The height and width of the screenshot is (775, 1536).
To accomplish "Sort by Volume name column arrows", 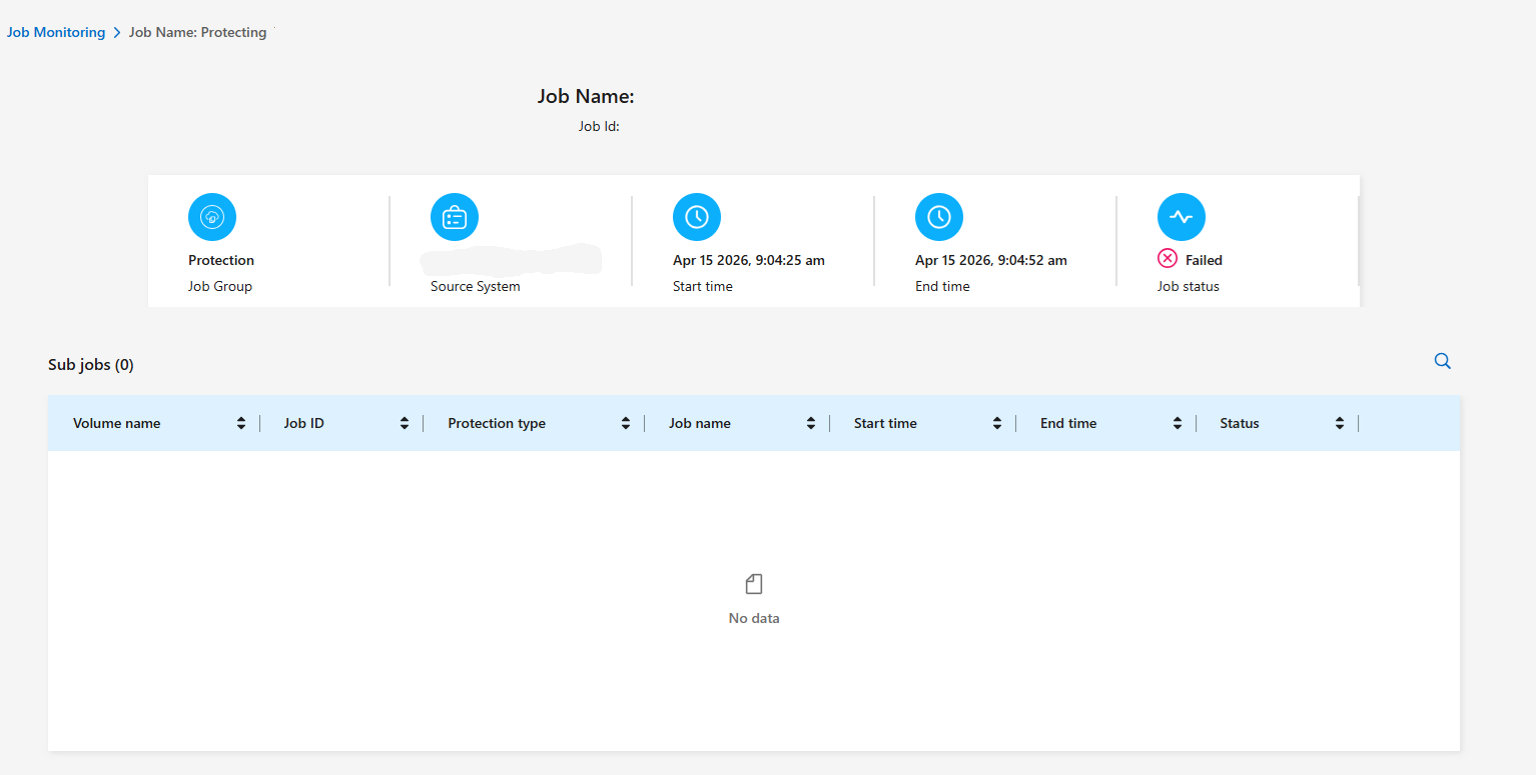I will click(241, 423).
